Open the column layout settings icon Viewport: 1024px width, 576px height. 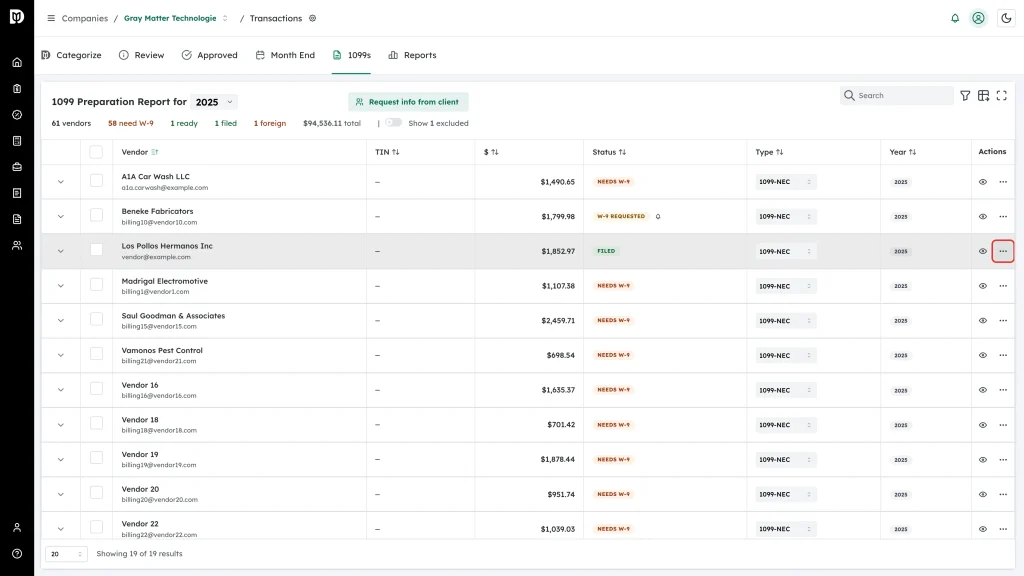tap(984, 95)
